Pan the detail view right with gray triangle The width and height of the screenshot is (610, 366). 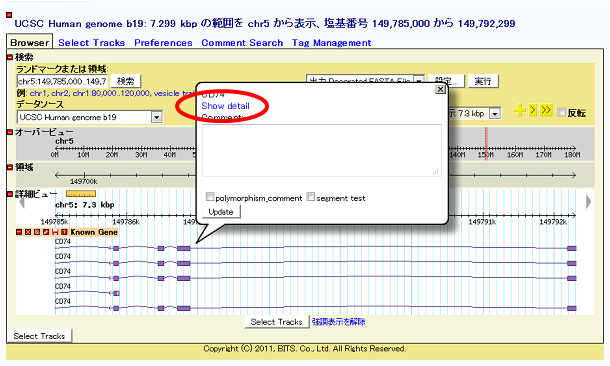click(588, 201)
